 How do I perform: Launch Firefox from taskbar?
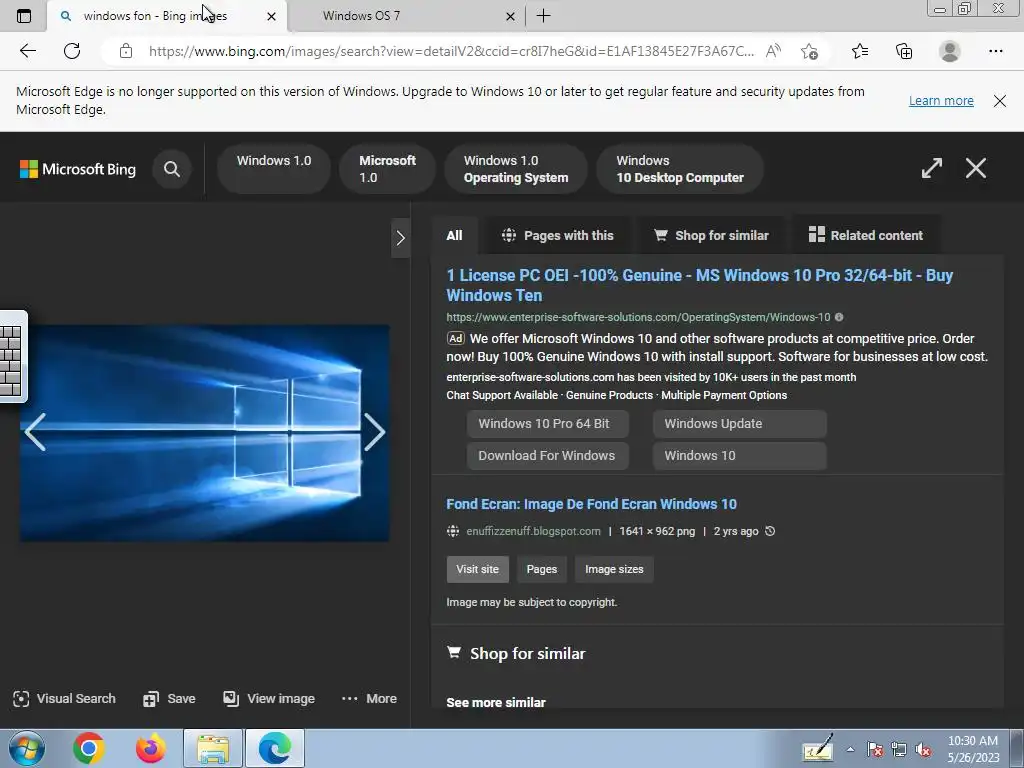click(150, 748)
